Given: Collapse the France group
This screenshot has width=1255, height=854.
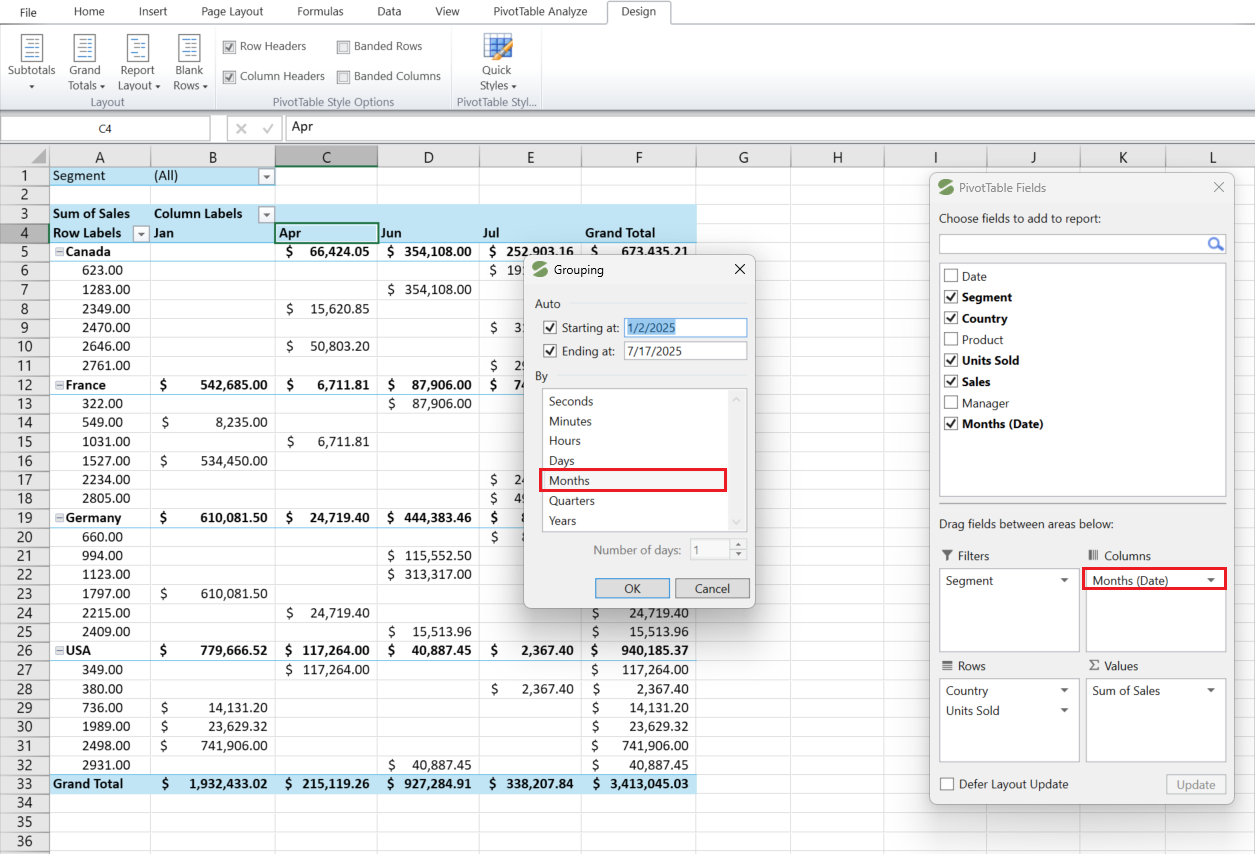Looking at the screenshot, I should [x=59, y=385].
